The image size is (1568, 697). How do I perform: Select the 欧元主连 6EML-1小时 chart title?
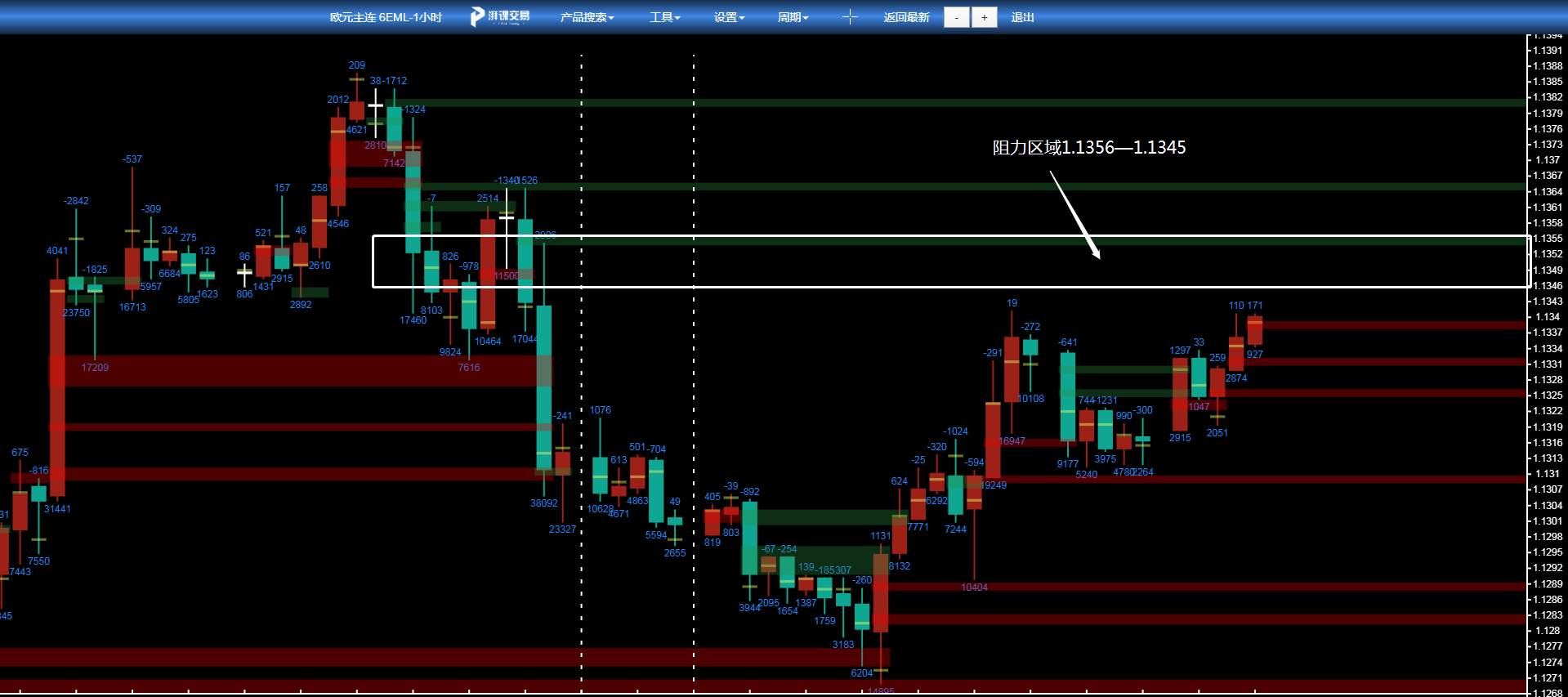click(x=386, y=17)
